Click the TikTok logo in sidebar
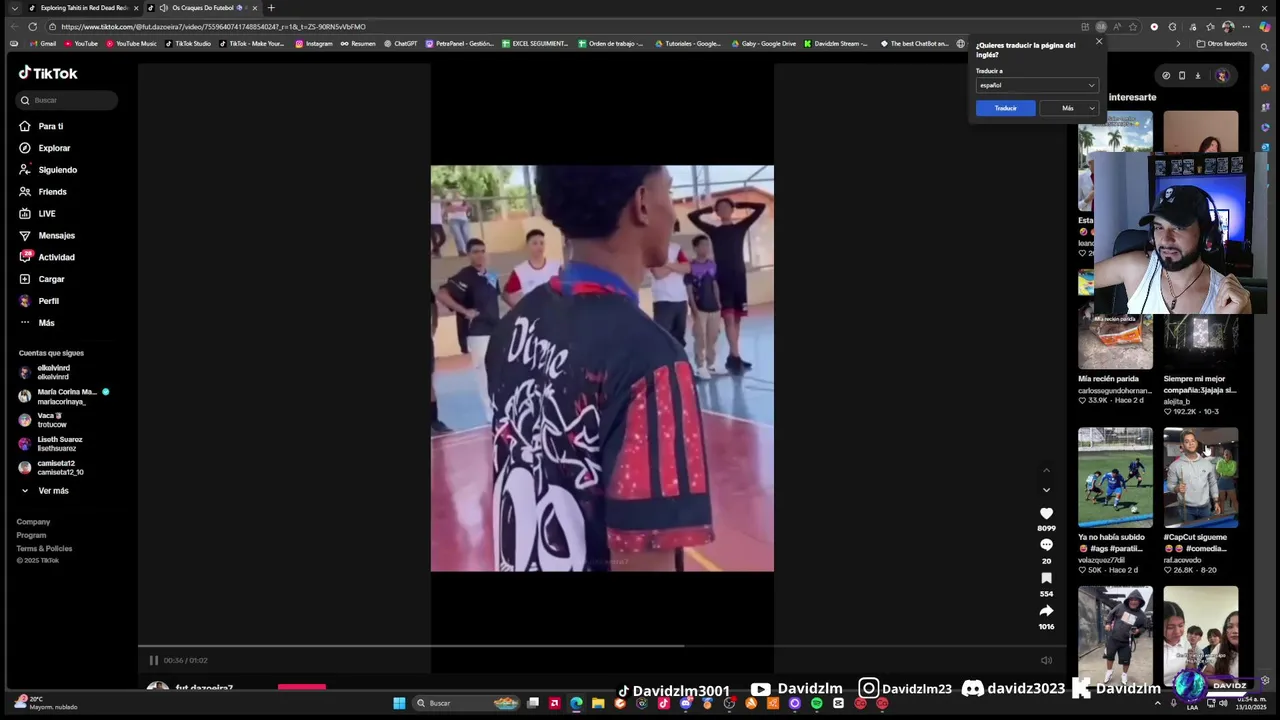The height and width of the screenshot is (720, 1280). pyautogui.click(x=48, y=73)
